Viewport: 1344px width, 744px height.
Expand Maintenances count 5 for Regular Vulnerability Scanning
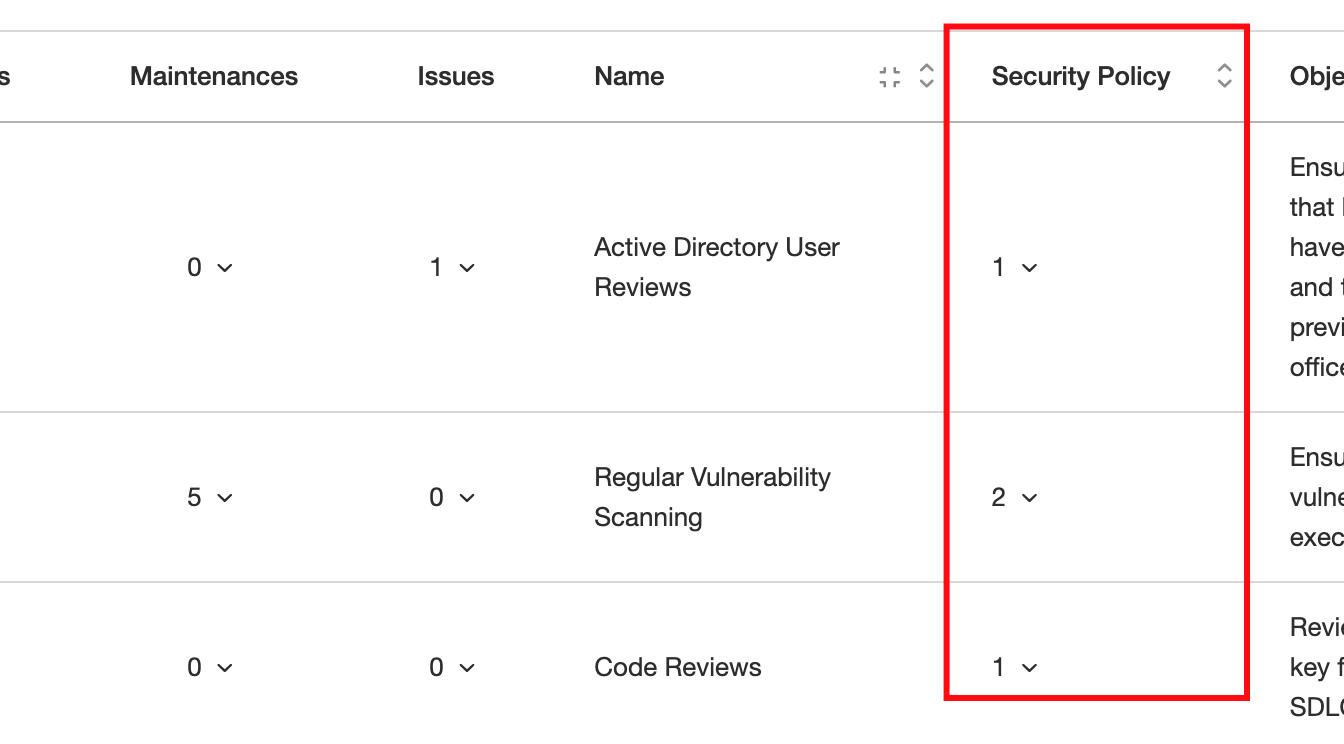click(x=210, y=497)
